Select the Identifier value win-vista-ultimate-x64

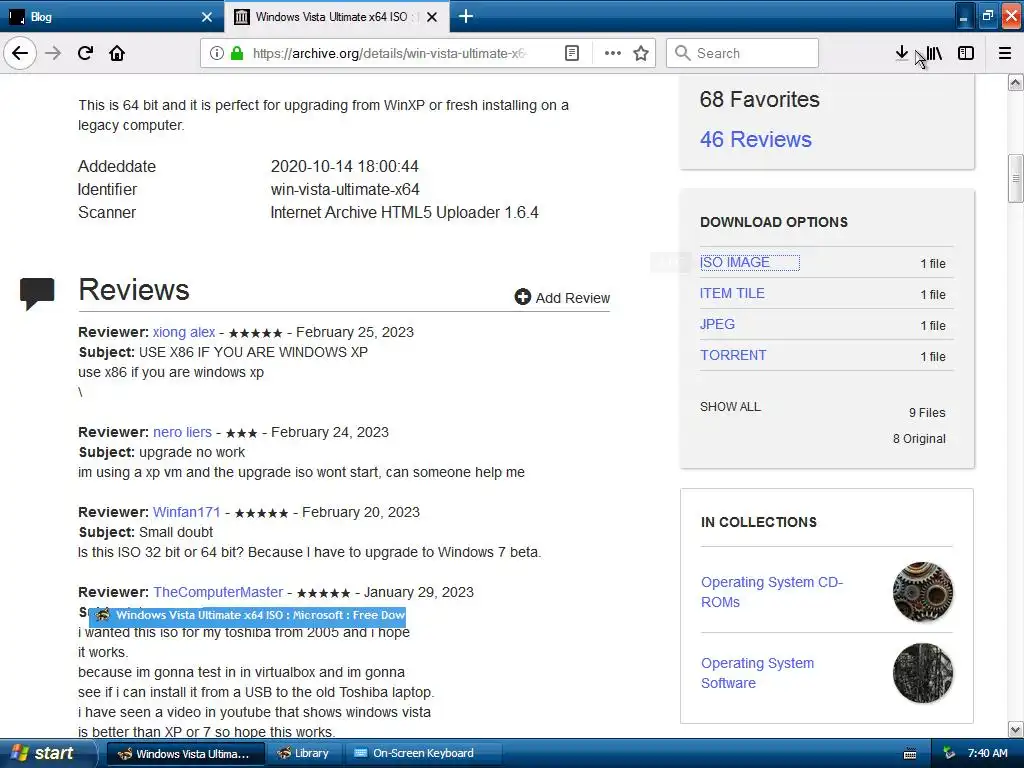pos(345,190)
